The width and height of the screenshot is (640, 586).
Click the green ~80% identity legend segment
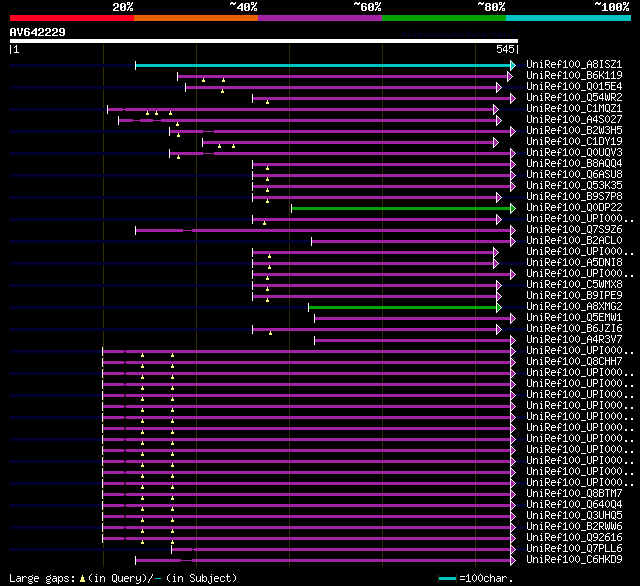(444, 18)
